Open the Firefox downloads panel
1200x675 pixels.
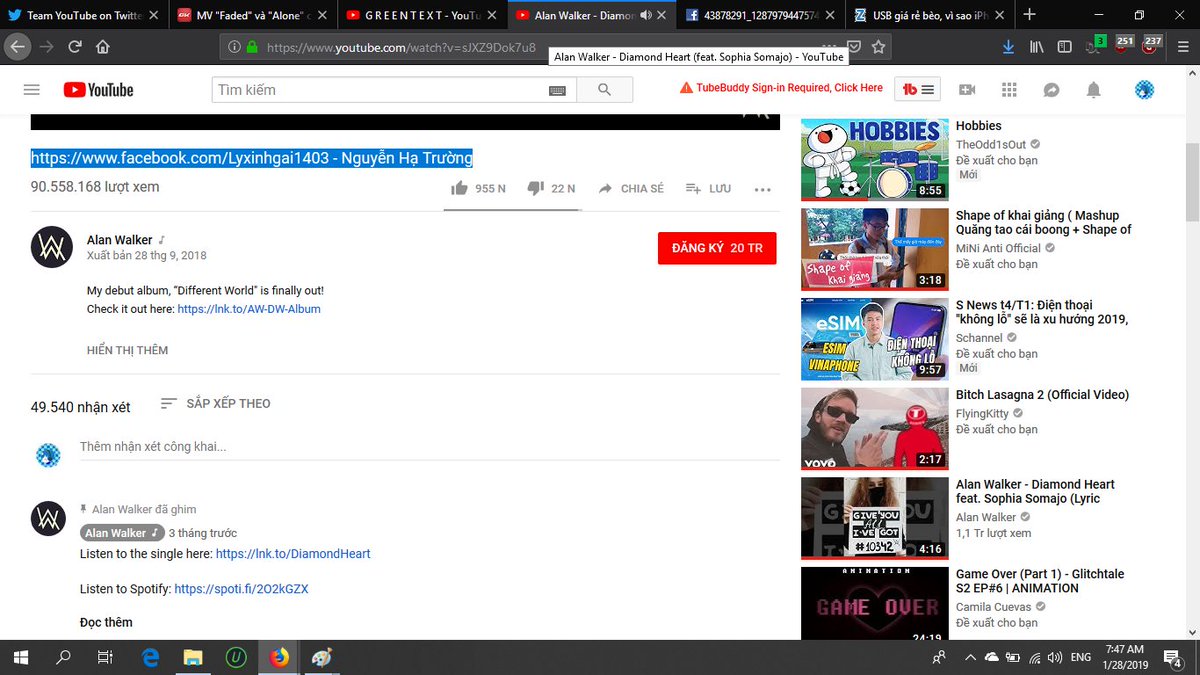(1009, 47)
